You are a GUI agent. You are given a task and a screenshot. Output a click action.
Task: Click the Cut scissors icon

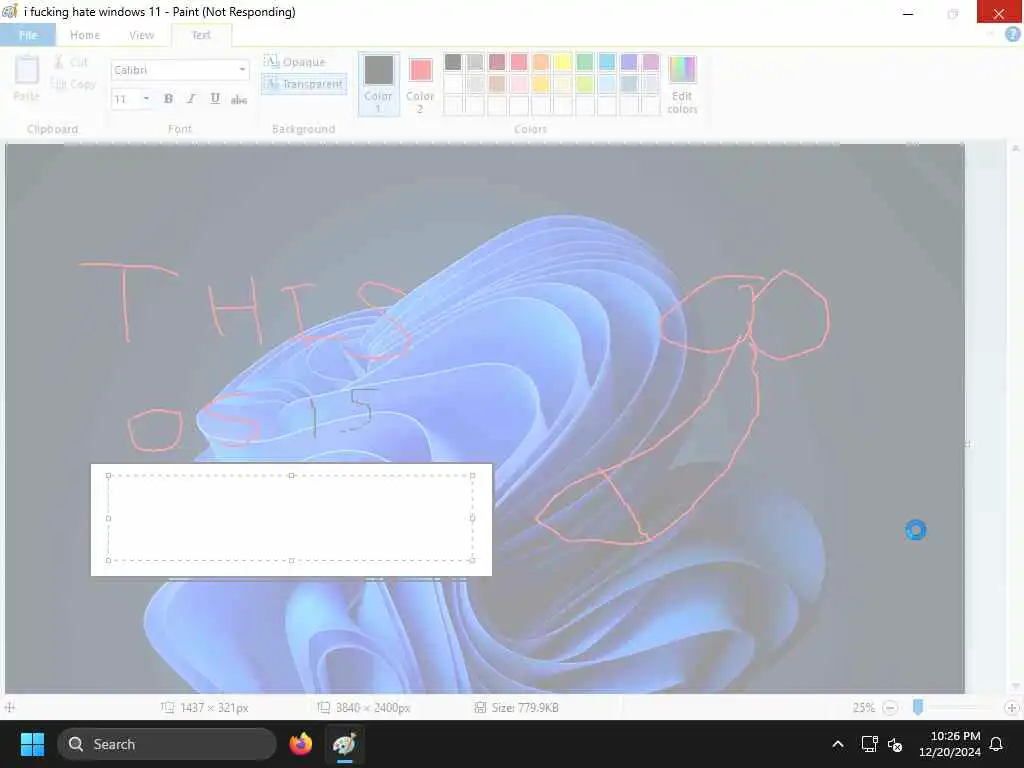(x=59, y=62)
